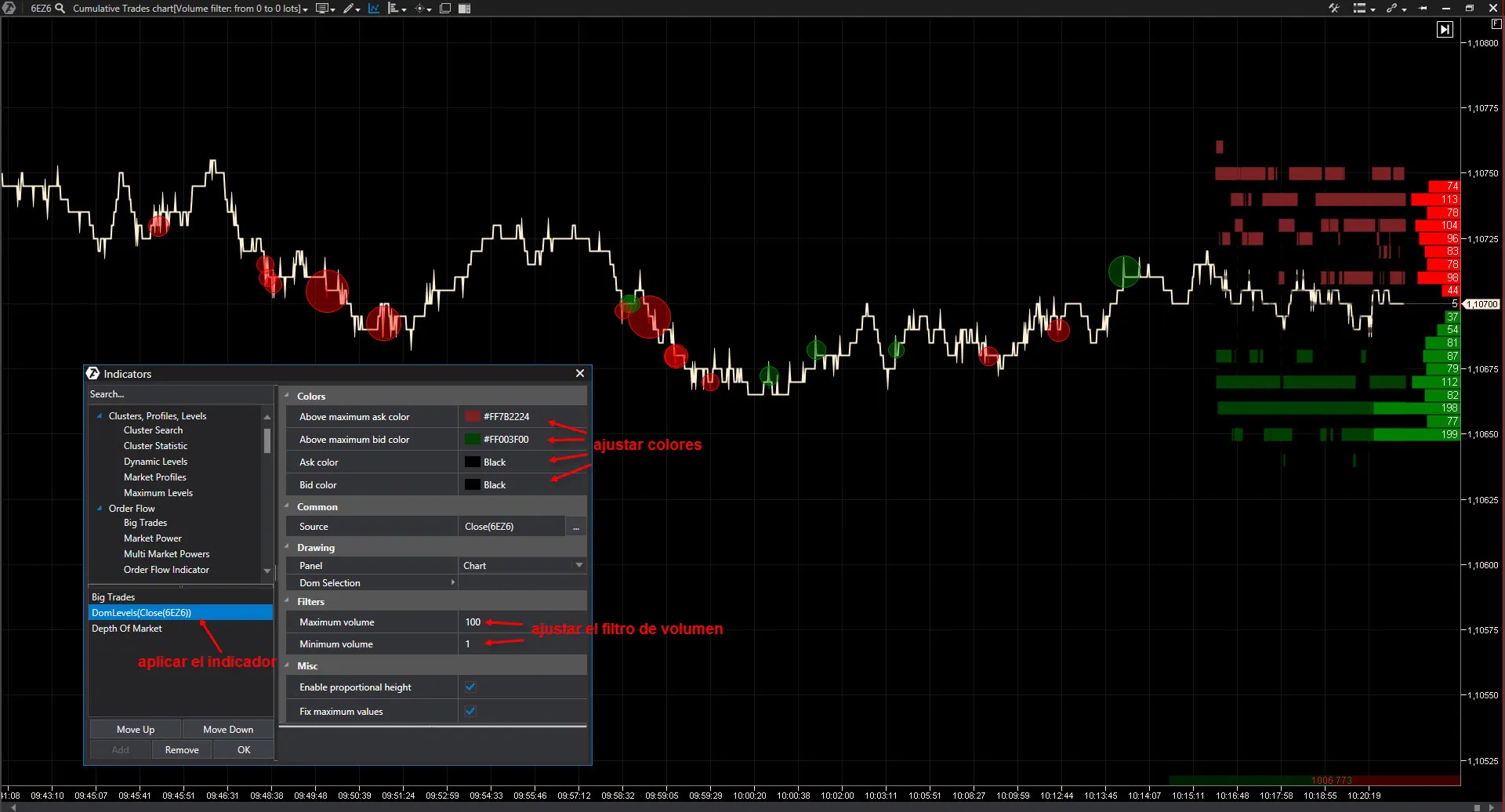Open the indicators chart icon (blue)
This screenshot has height=812, width=1505.
(374, 8)
